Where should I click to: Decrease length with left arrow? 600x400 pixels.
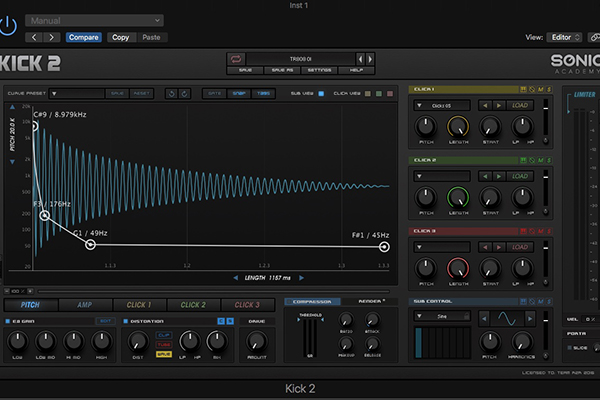click(235, 278)
